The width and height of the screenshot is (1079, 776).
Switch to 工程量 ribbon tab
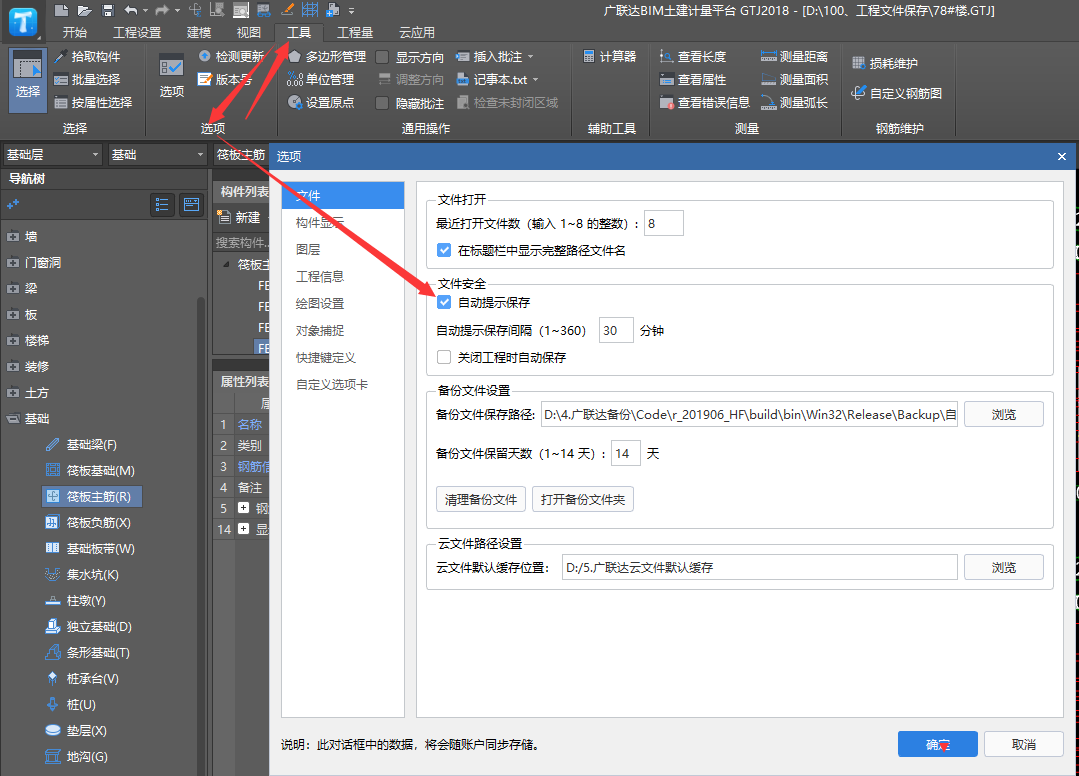pos(355,32)
